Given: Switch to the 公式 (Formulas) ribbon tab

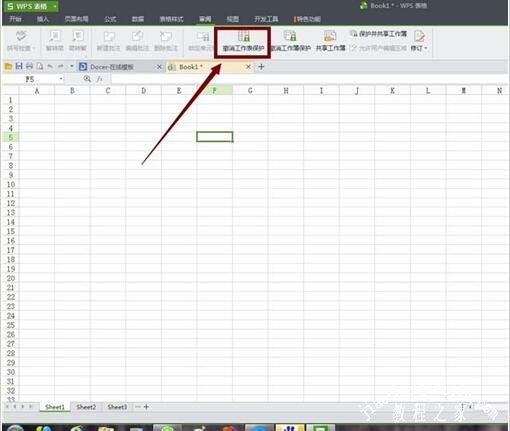Looking at the screenshot, I should pyautogui.click(x=110, y=19).
